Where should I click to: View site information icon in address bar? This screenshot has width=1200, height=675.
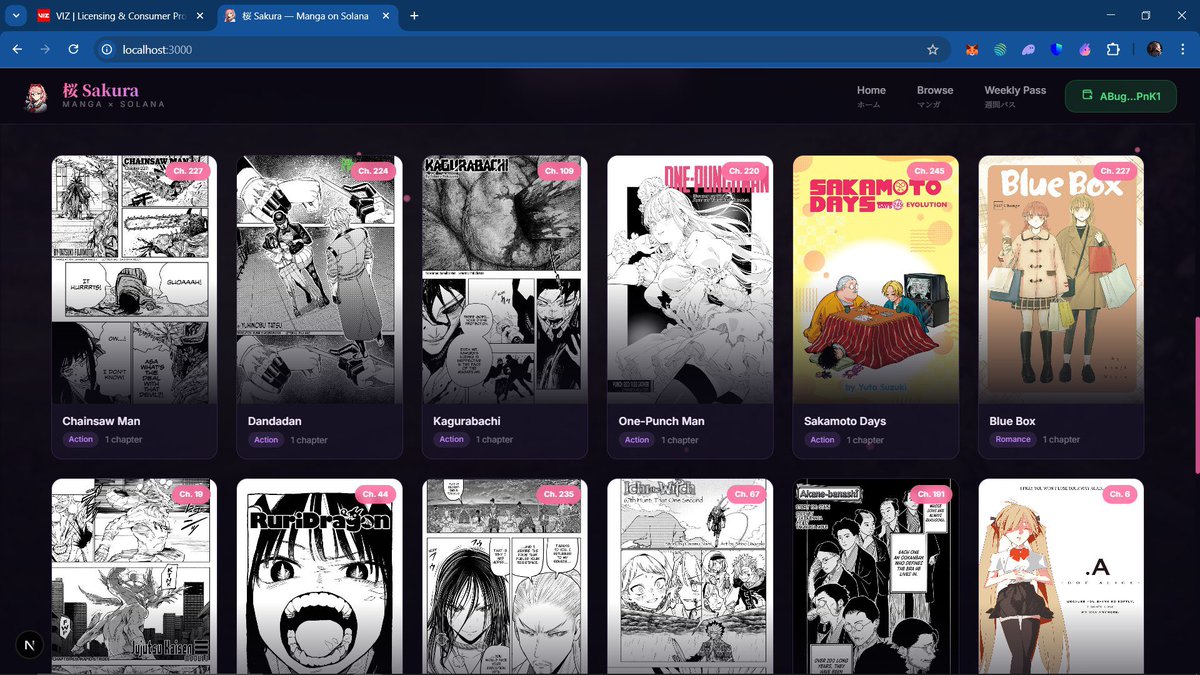click(x=107, y=49)
